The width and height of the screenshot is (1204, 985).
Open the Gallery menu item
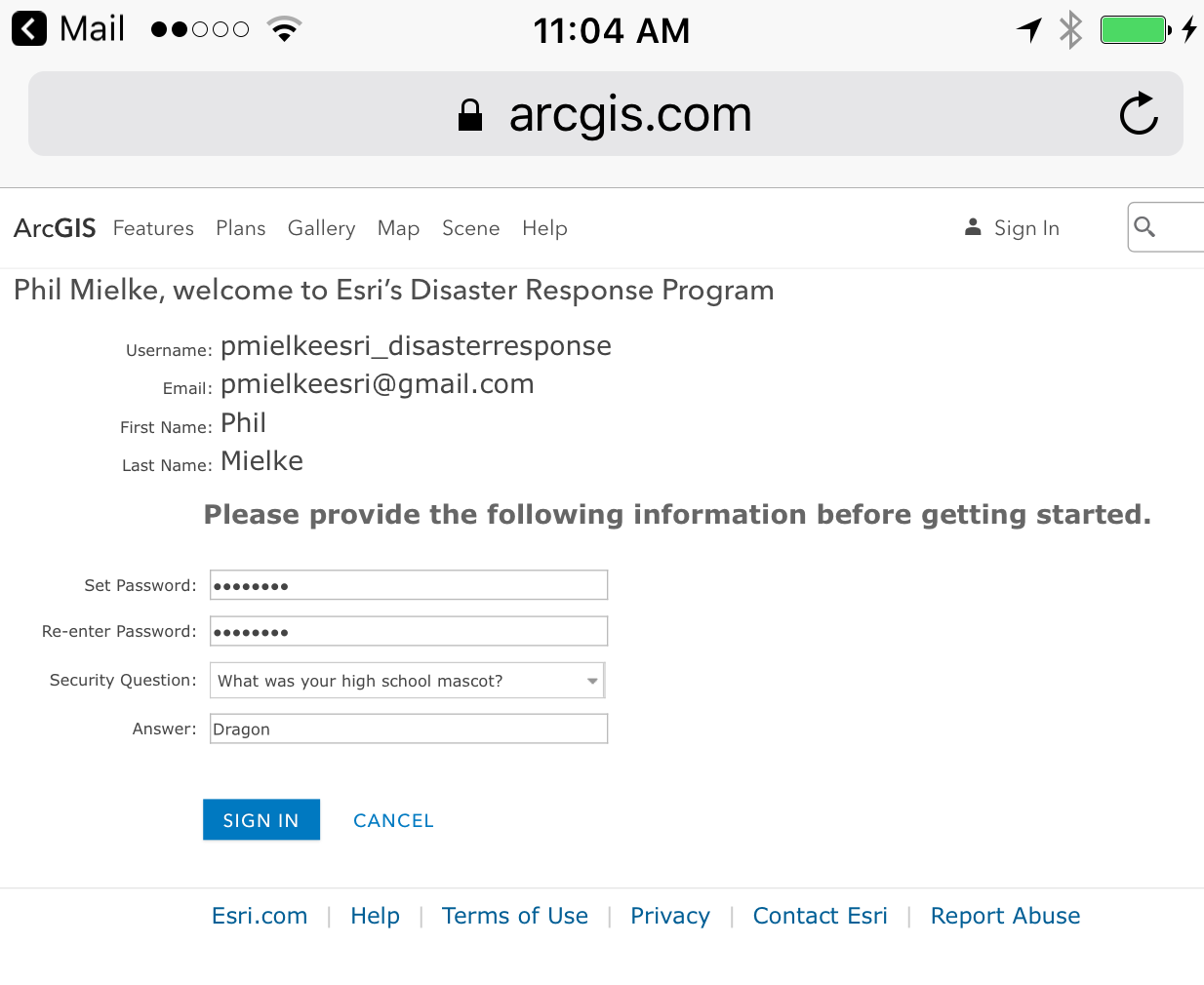click(321, 228)
